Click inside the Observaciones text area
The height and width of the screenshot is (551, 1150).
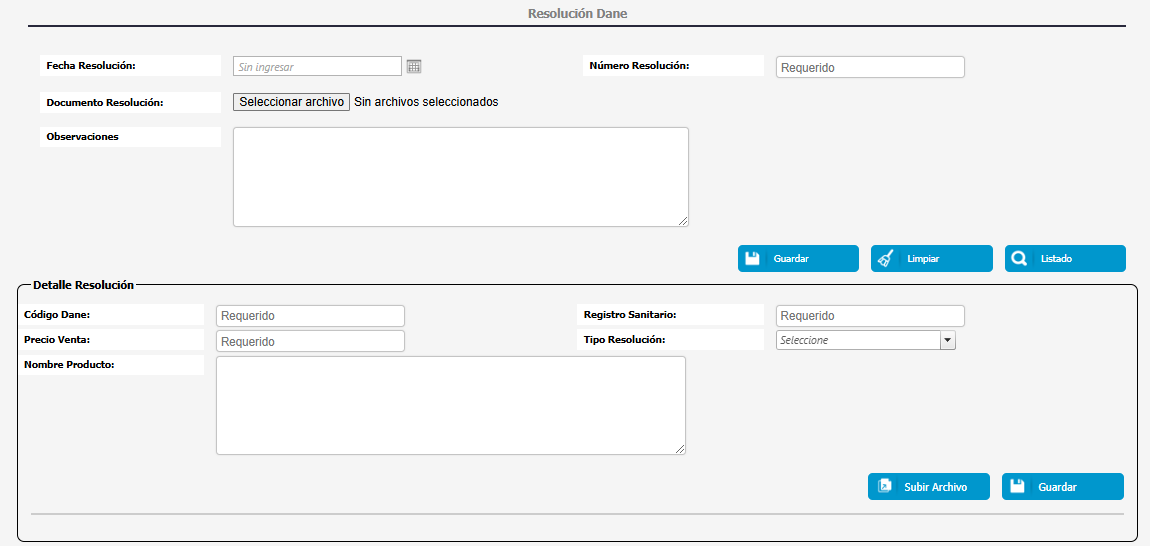click(460, 177)
